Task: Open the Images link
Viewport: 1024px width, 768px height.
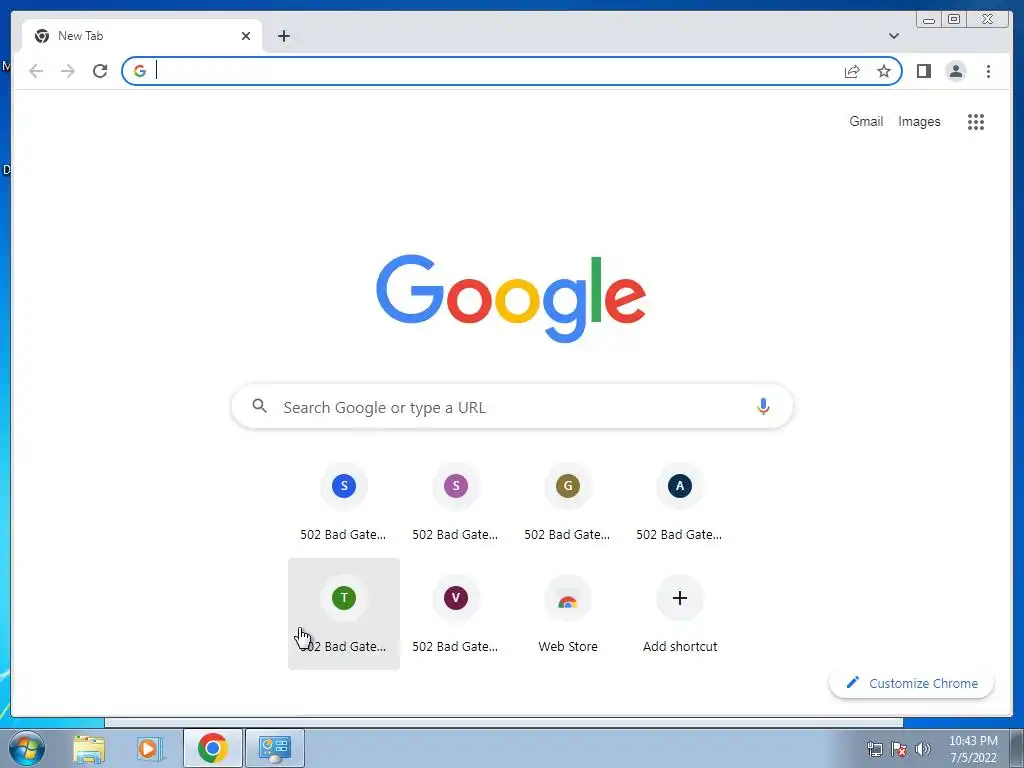Action: click(919, 121)
